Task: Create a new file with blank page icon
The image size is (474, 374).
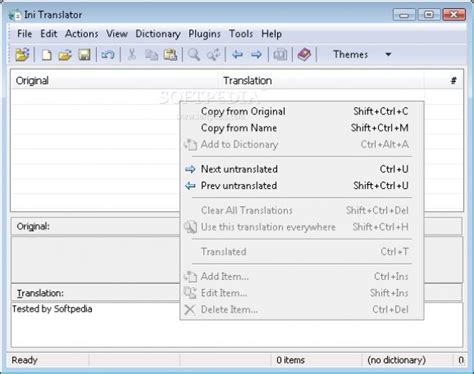Action: [46, 54]
